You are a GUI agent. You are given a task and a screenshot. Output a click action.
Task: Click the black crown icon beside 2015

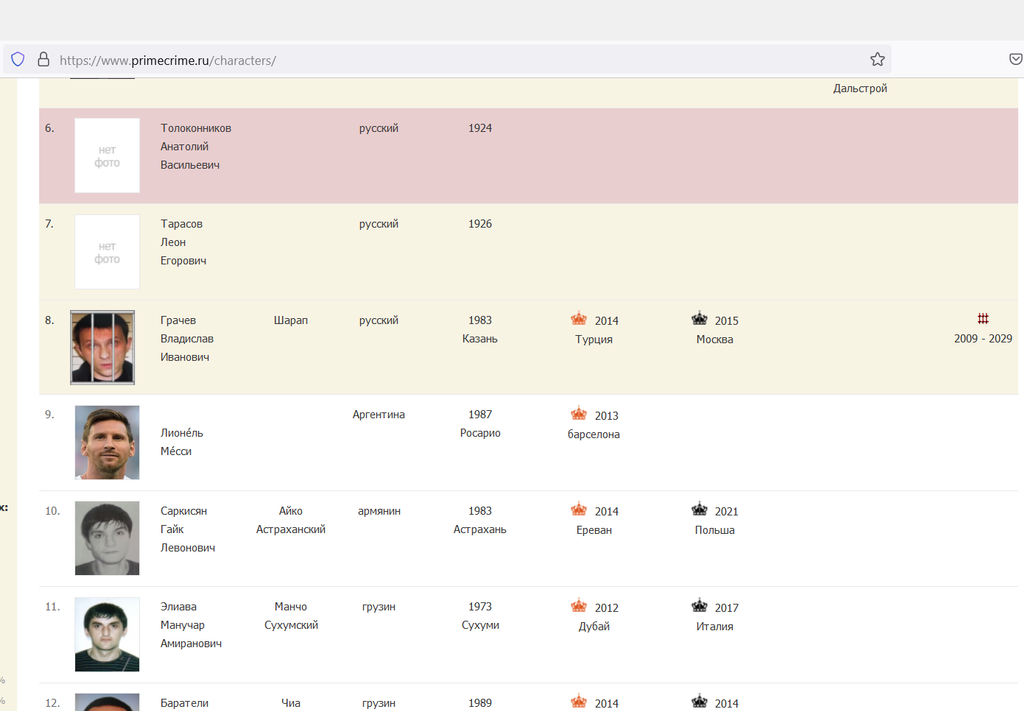click(x=699, y=319)
